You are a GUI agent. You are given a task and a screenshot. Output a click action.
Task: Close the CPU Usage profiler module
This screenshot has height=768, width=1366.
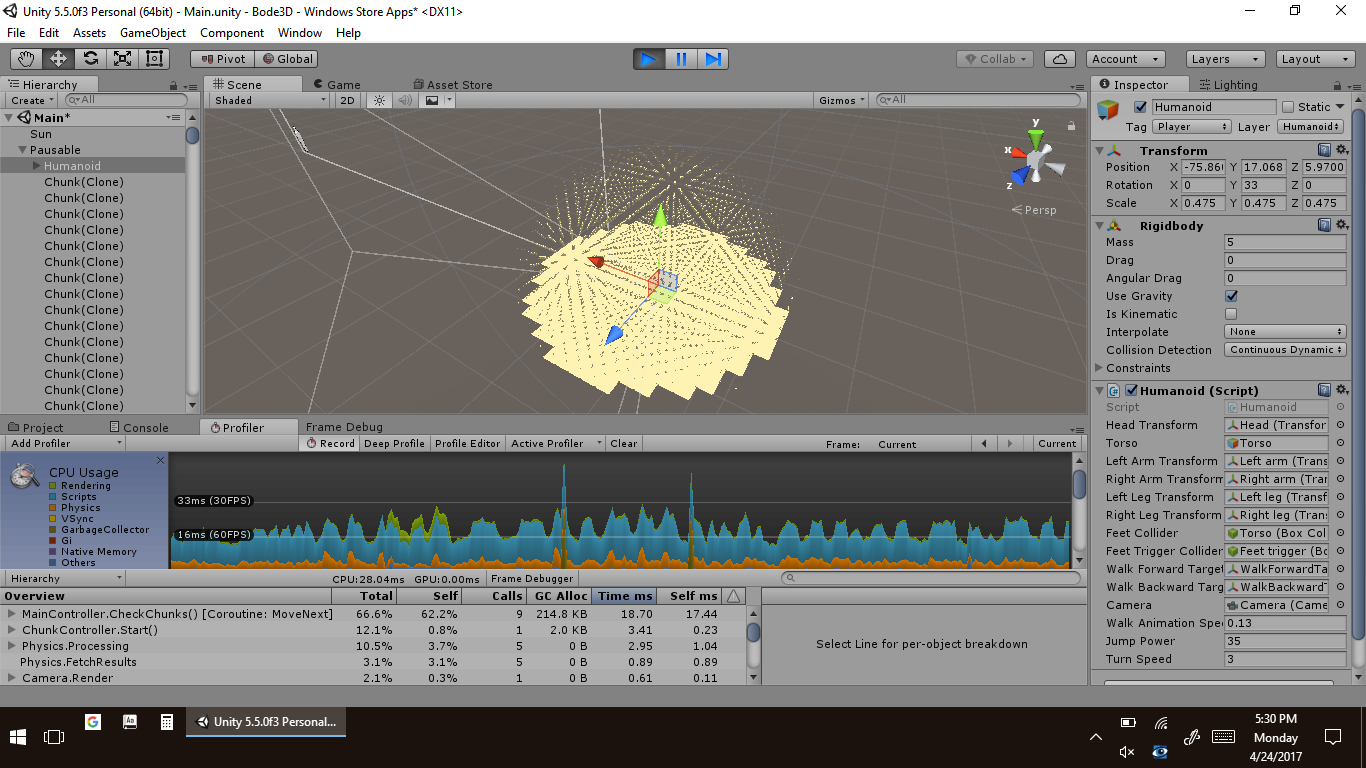pyautogui.click(x=160, y=461)
